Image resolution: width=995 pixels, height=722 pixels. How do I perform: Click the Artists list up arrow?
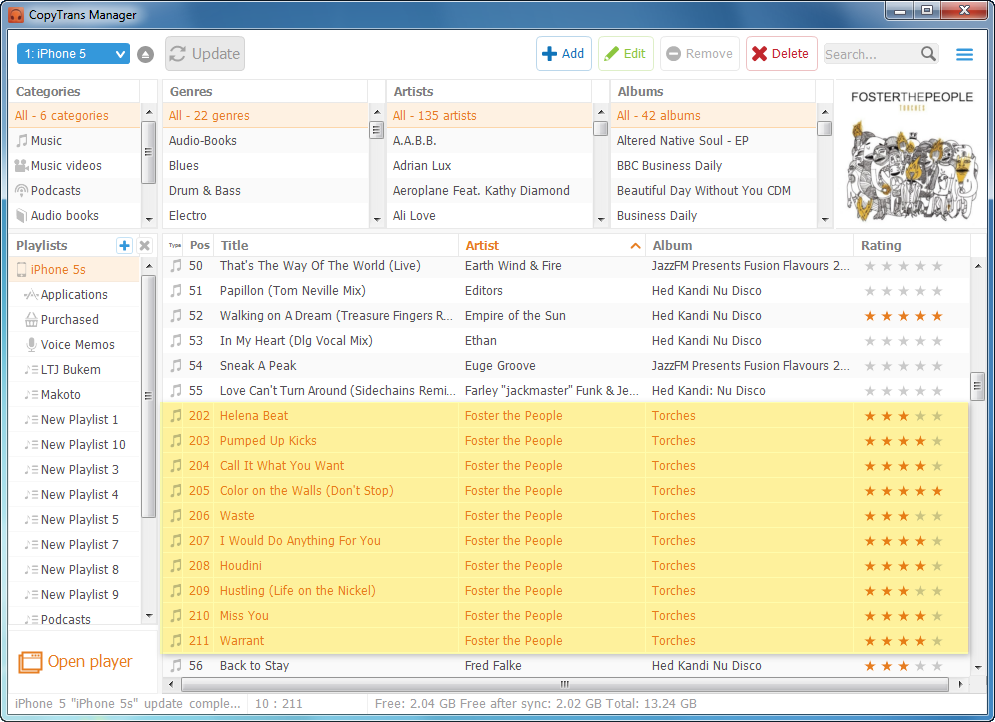pyautogui.click(x=601, y=112)
